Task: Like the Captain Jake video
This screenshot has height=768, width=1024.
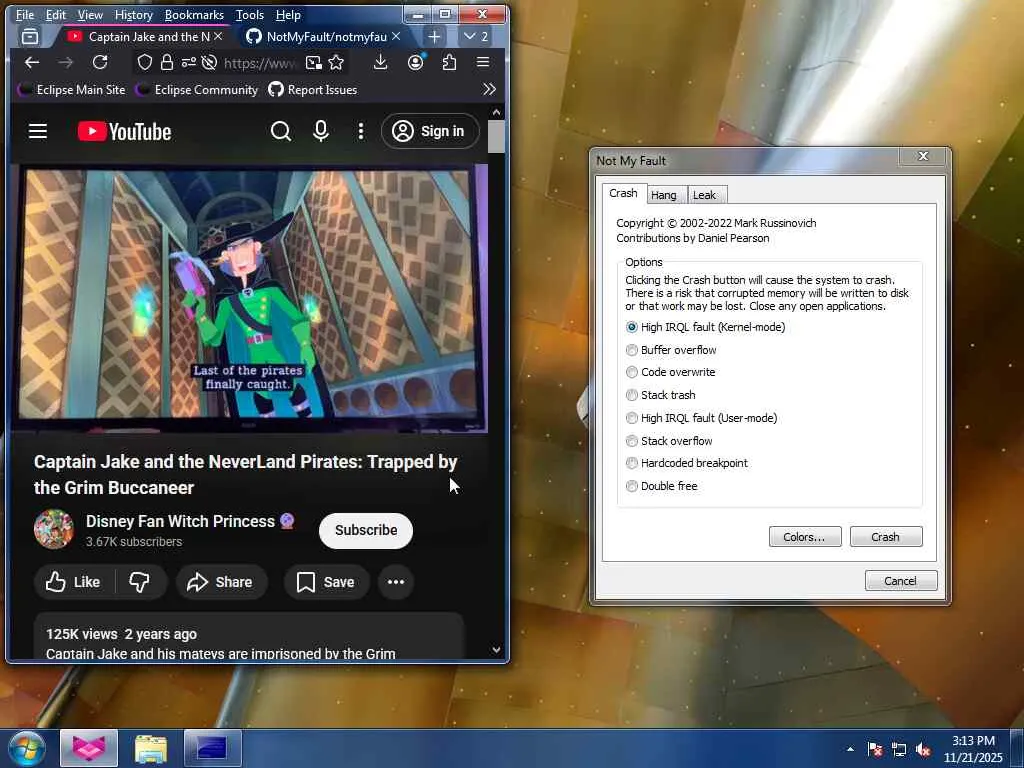Action: click(74, 582)
